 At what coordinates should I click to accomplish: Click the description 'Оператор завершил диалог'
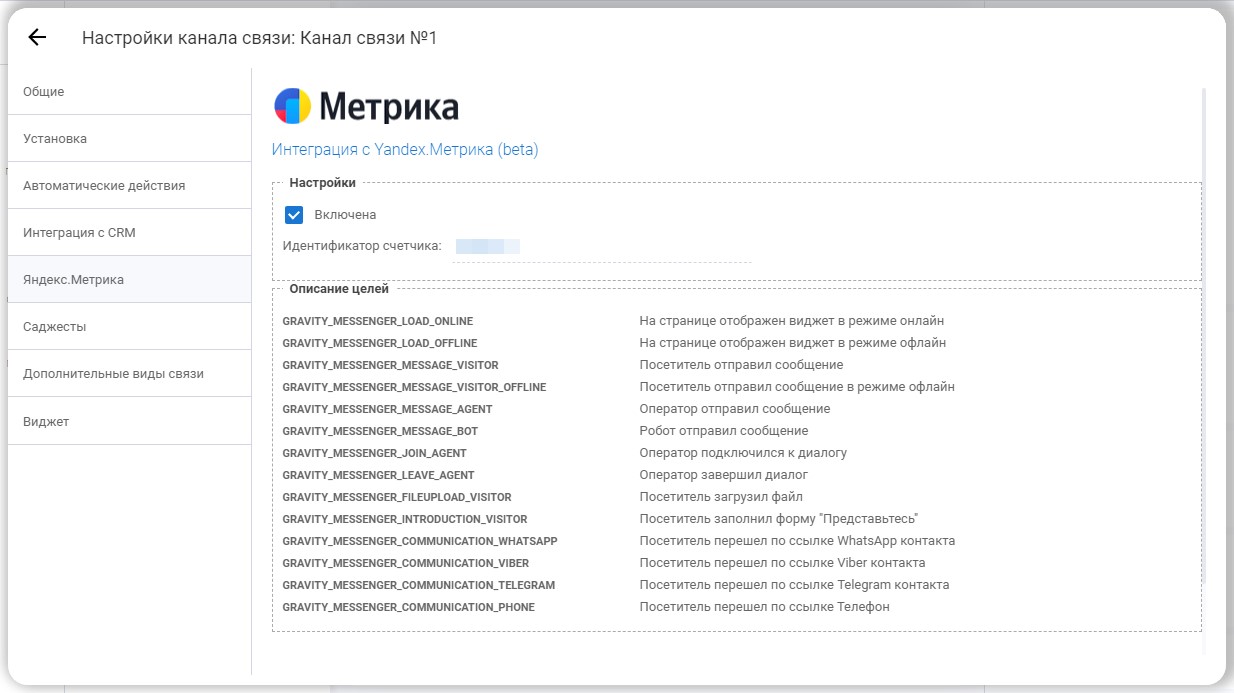coord(723,476)
